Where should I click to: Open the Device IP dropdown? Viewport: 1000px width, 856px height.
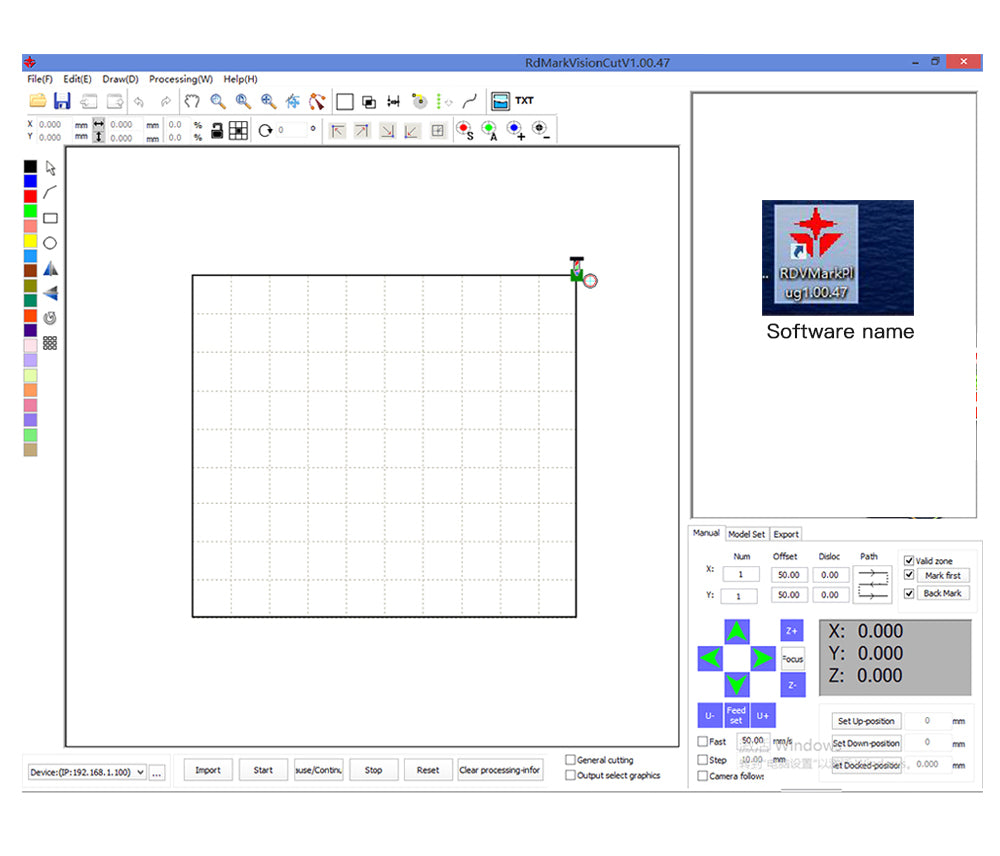point(139,772)
